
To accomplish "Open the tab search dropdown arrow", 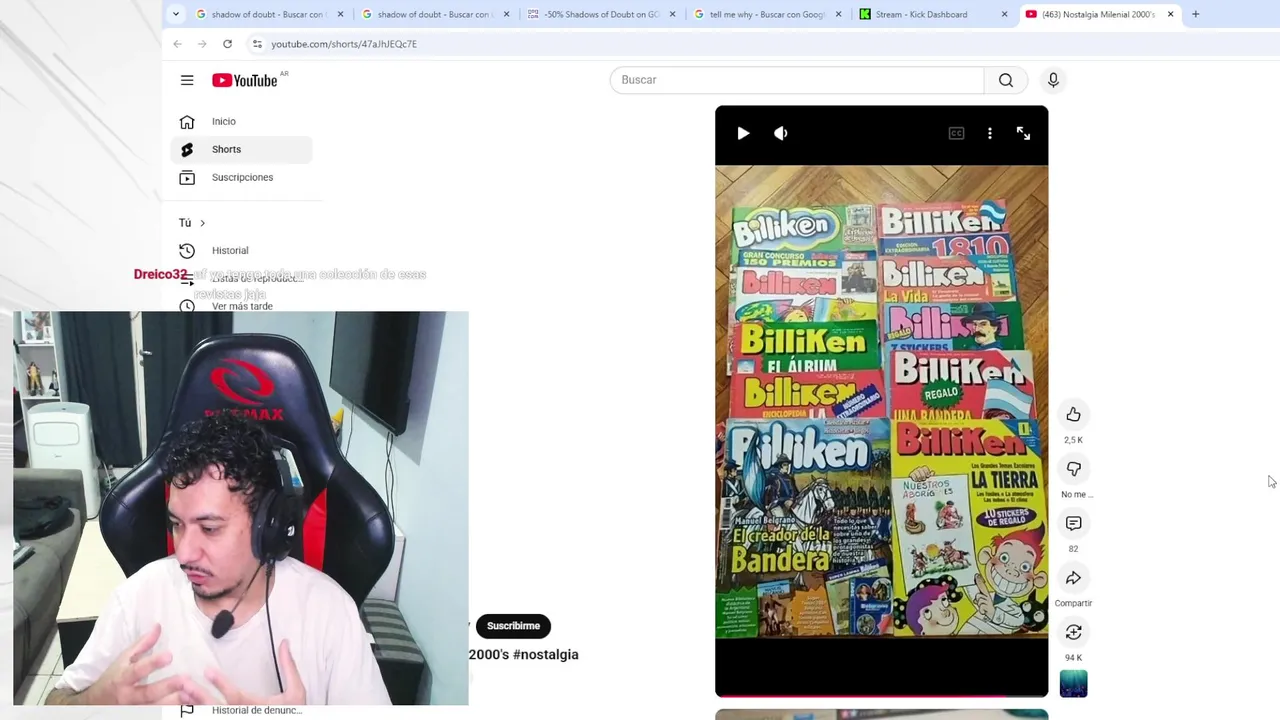I will pos(176,14).
